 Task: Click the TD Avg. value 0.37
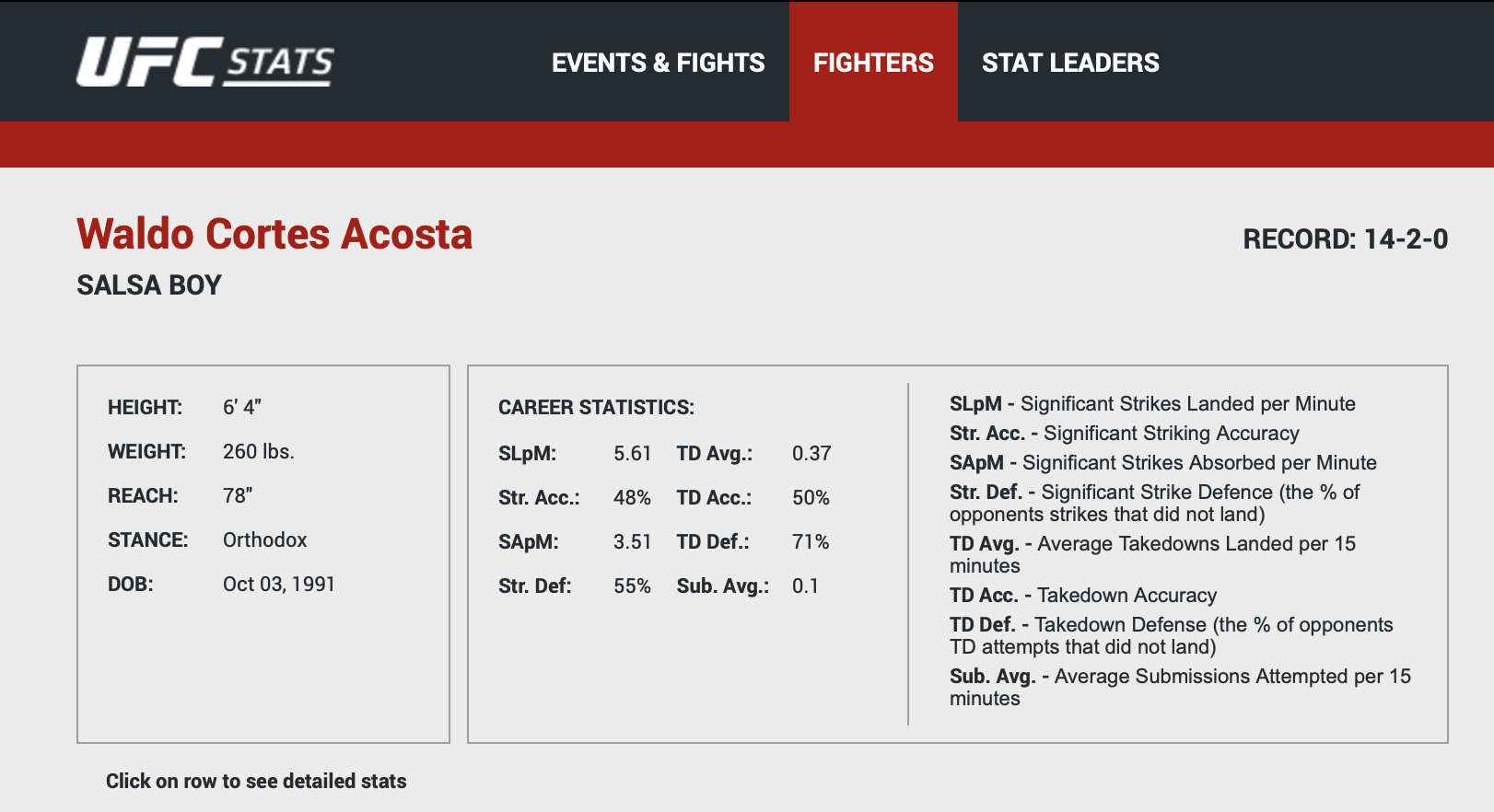(811, 453)
